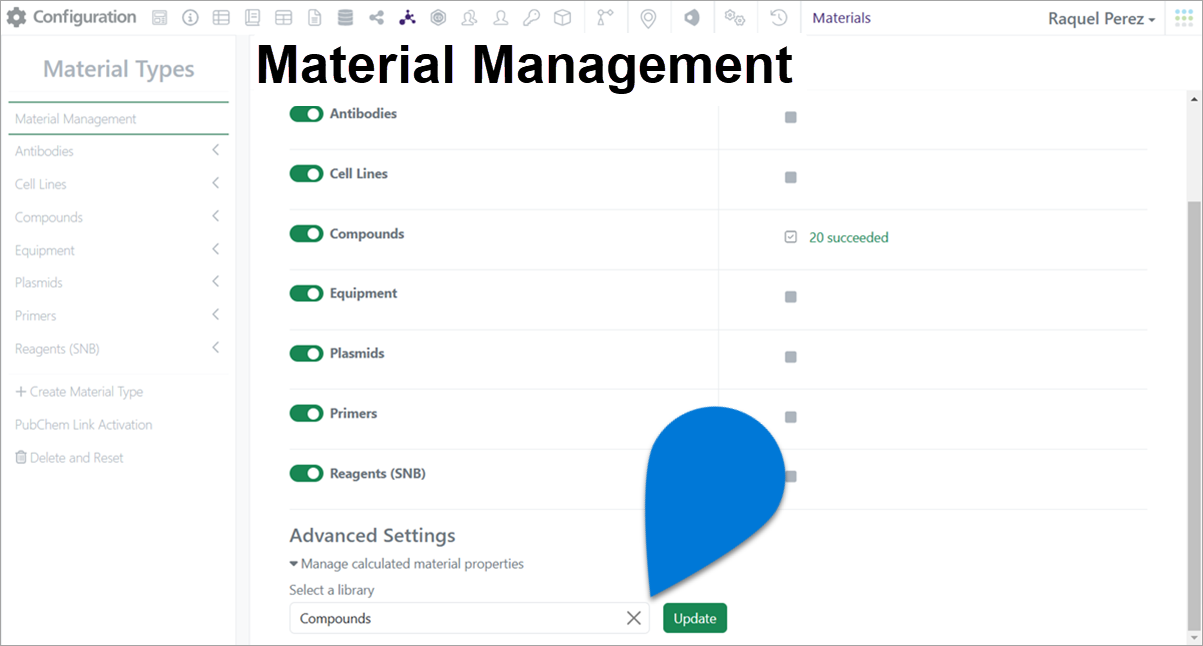Toggle off the Antibodies switch

306,114
